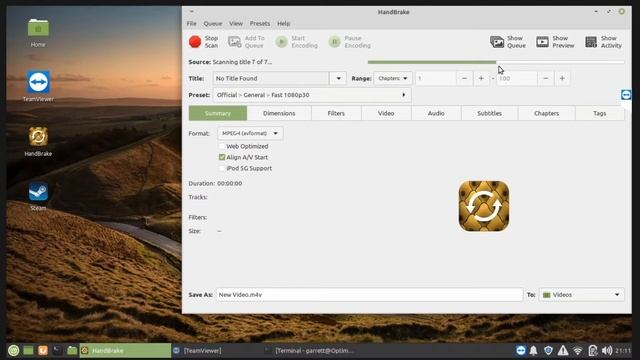Click the Add To Queue toolbar icon
The image size is (640, 360).
pos(234,42)
